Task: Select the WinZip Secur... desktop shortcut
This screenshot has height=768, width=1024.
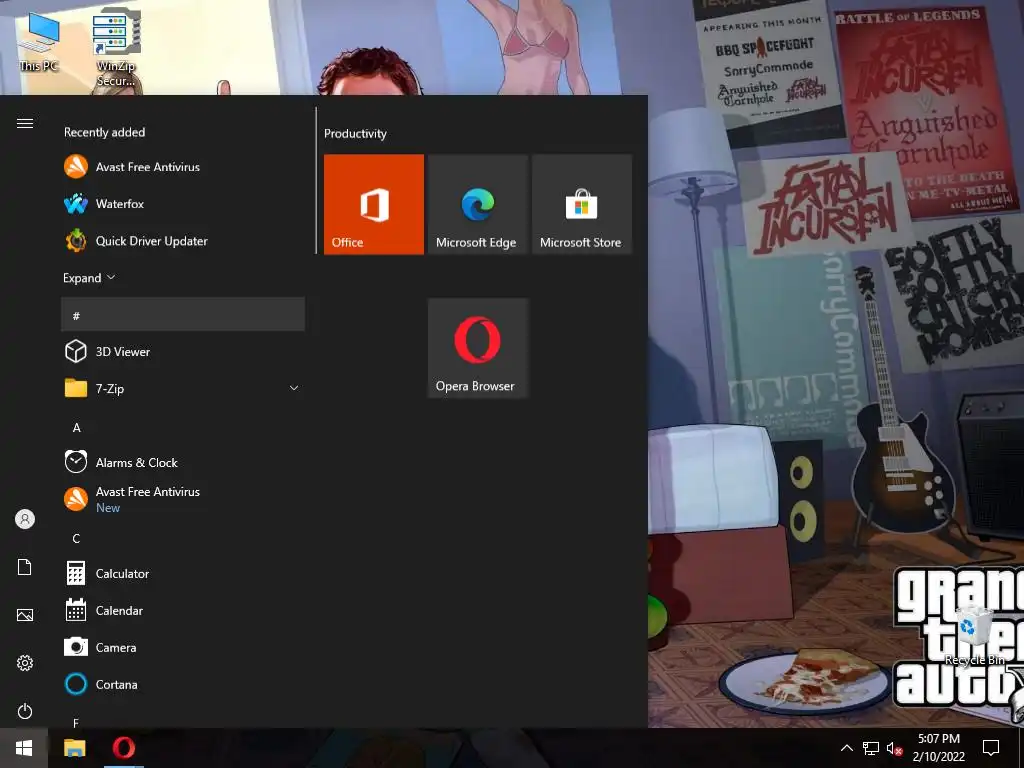Action: (116, 48)
